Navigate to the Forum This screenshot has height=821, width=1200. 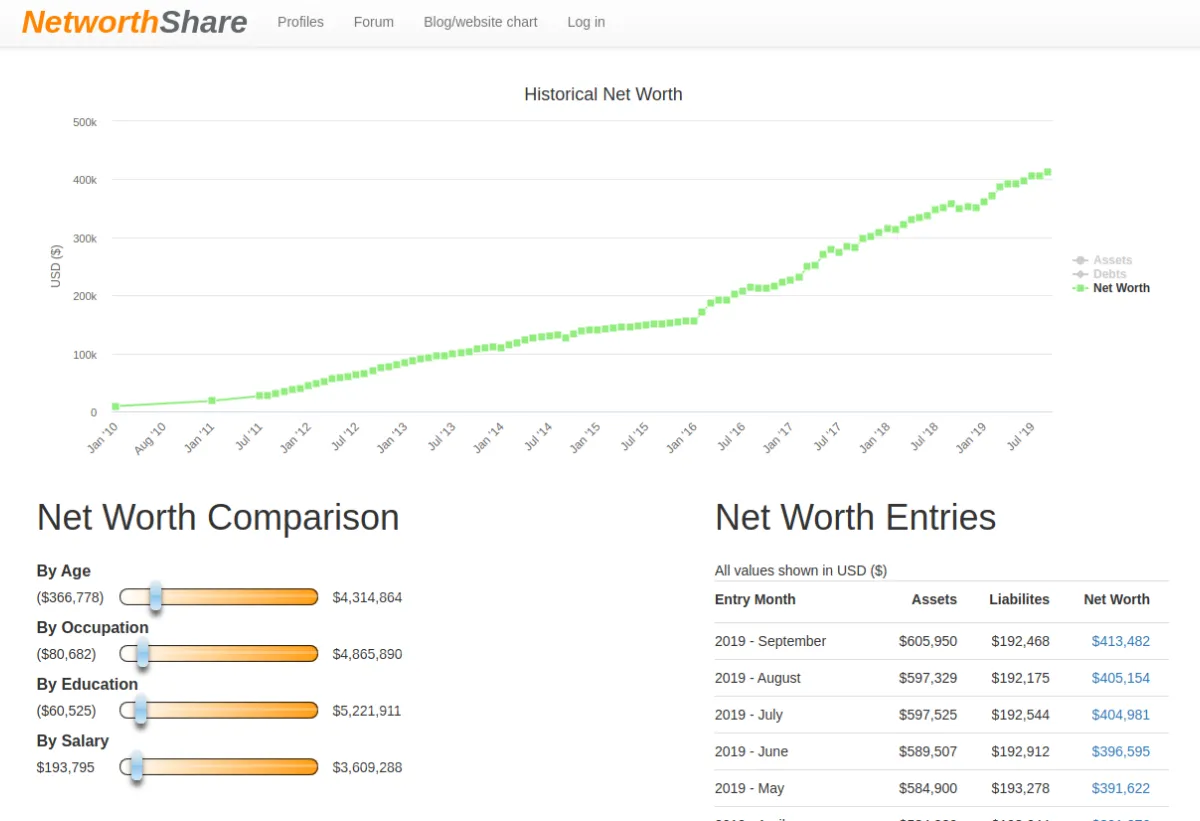tap(373, 21)
